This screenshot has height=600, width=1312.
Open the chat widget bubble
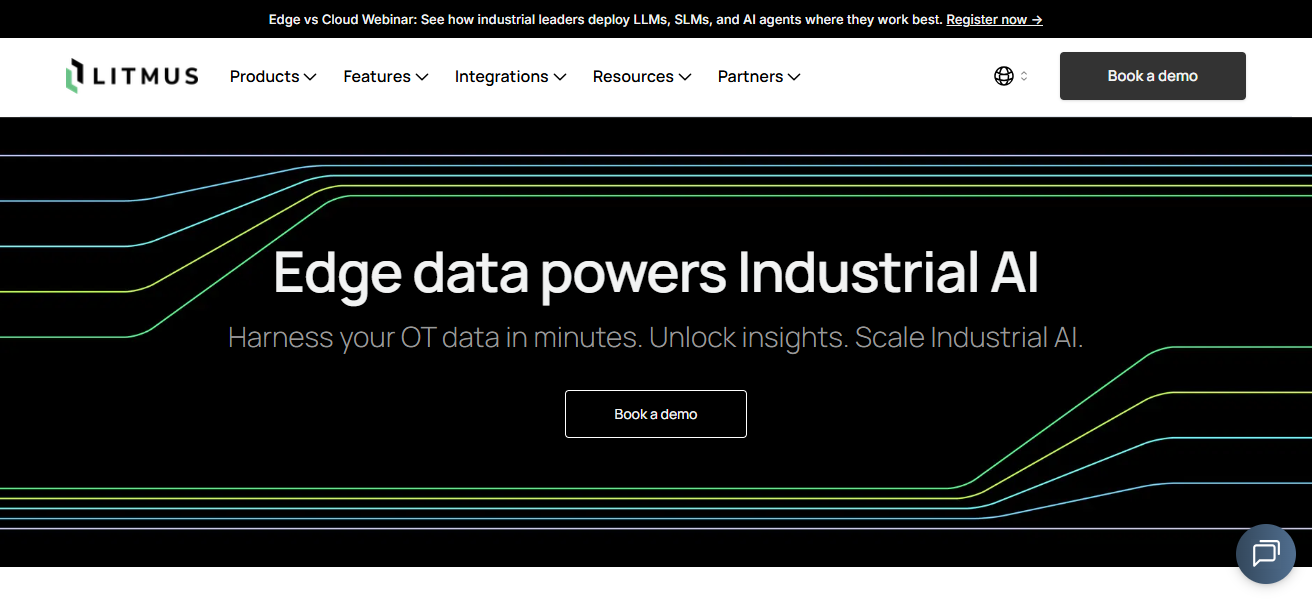(1265, 553)
